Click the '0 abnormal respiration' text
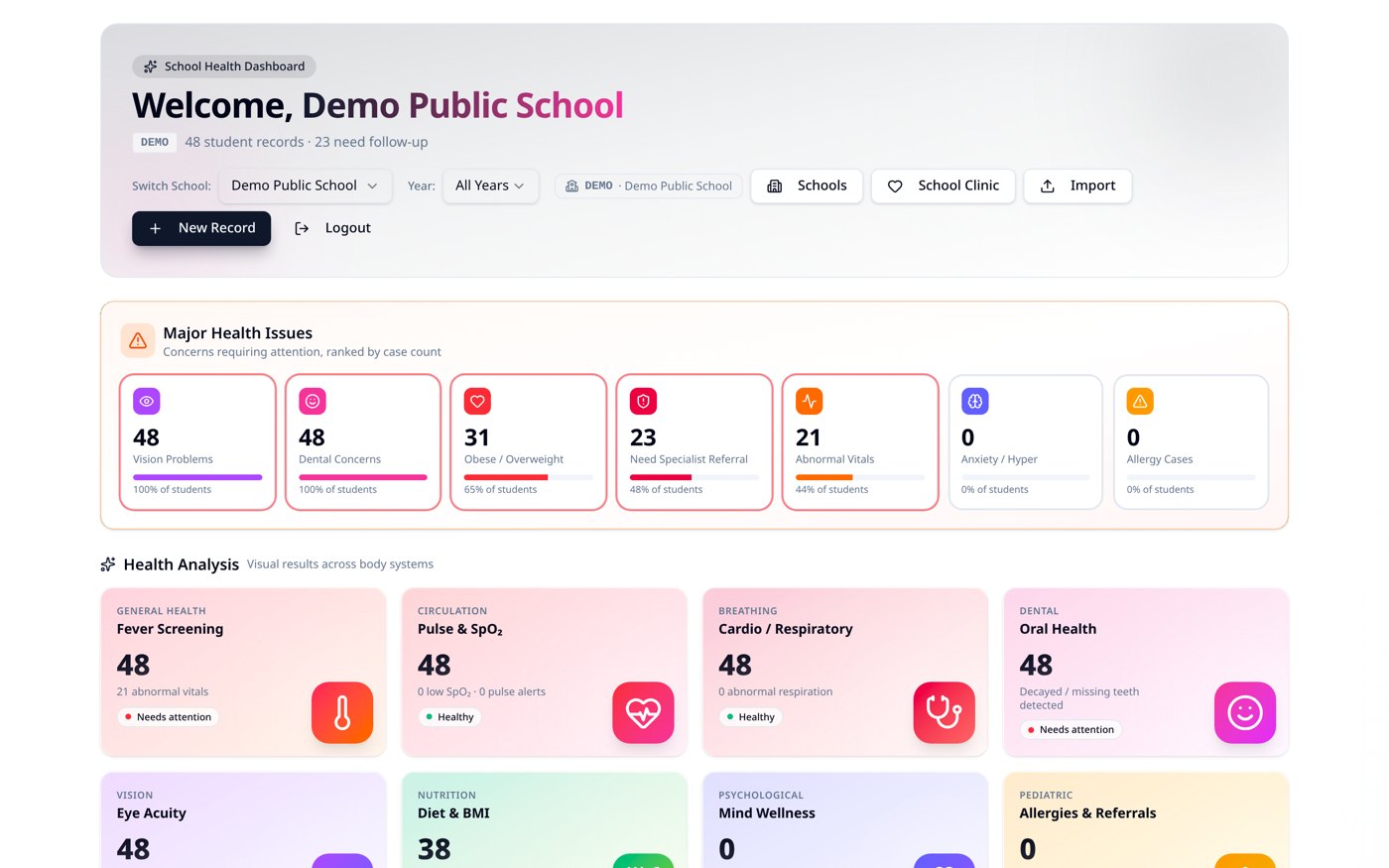 776,692
